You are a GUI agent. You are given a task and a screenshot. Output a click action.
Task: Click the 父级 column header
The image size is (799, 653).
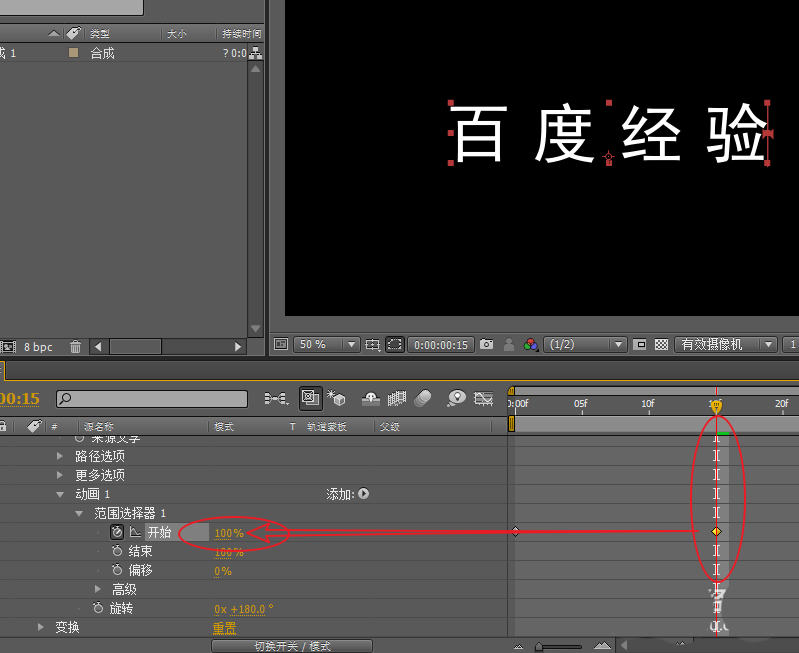[389, 426]
